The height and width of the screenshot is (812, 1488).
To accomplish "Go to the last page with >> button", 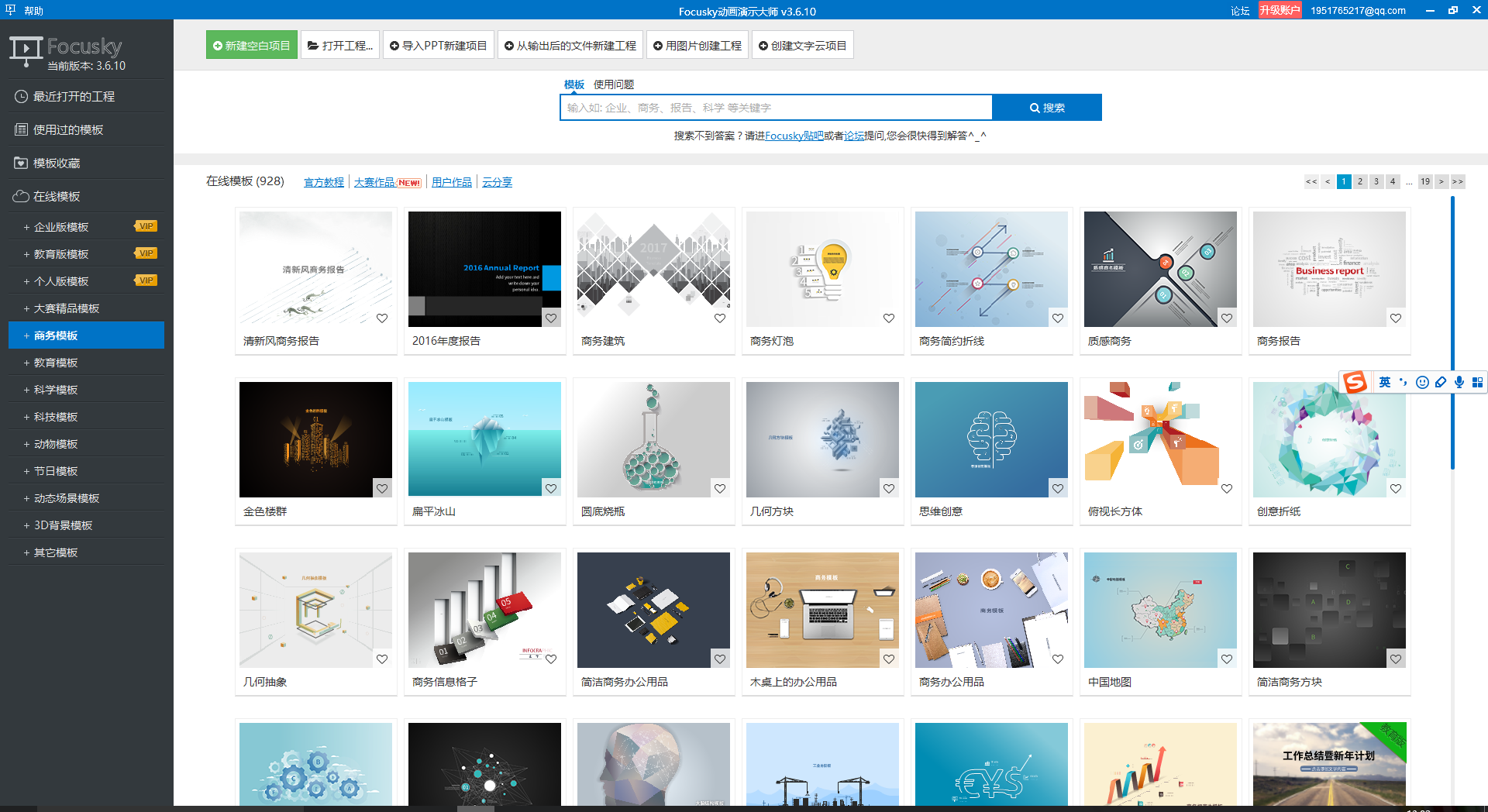I will (1458, 181).
